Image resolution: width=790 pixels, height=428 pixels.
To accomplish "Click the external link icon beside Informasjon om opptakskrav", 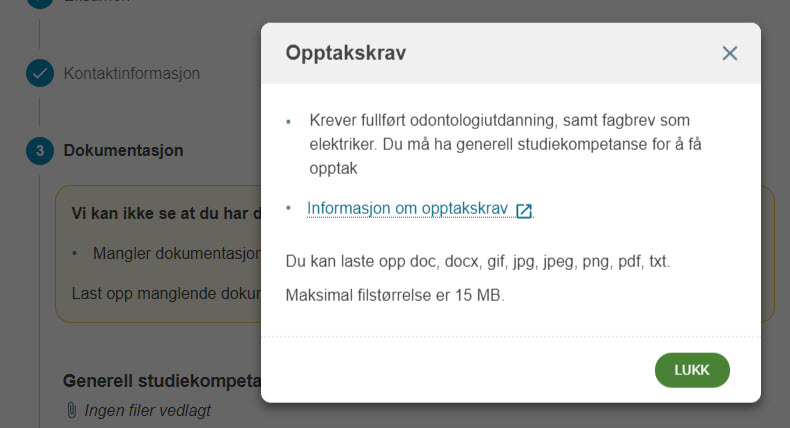I will [x=524, y=211].
